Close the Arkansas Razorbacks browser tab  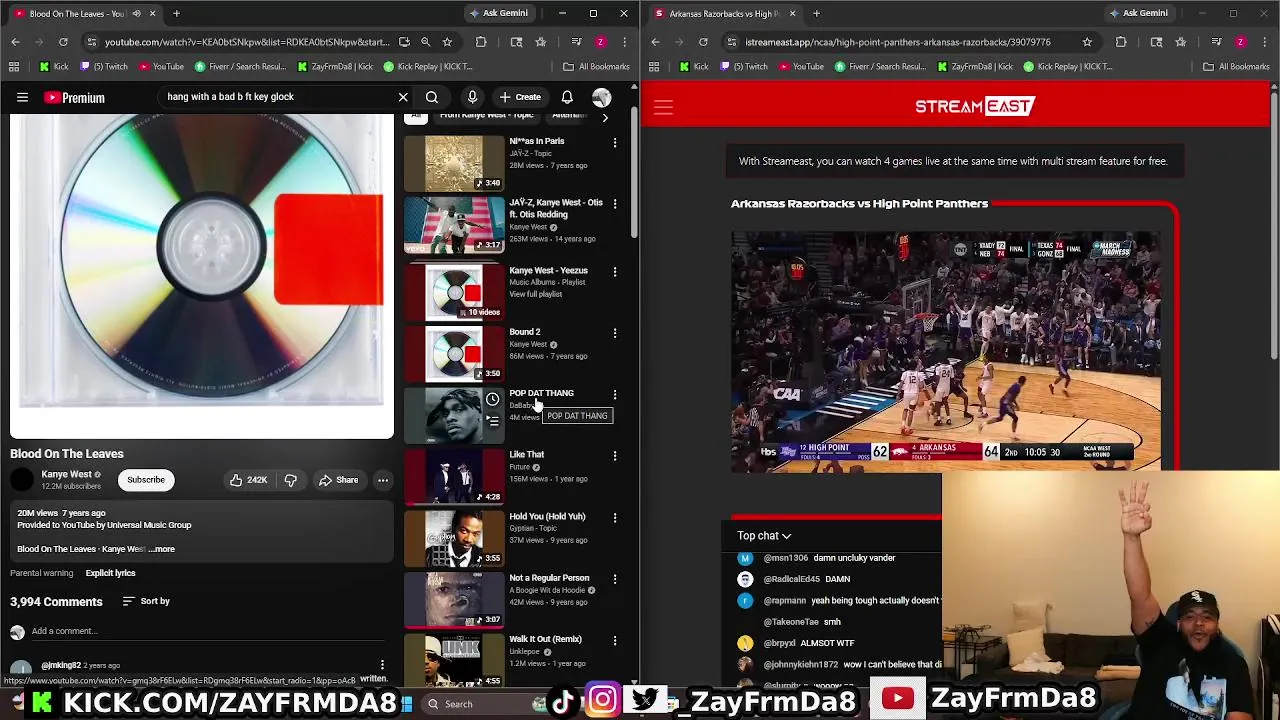792,13
